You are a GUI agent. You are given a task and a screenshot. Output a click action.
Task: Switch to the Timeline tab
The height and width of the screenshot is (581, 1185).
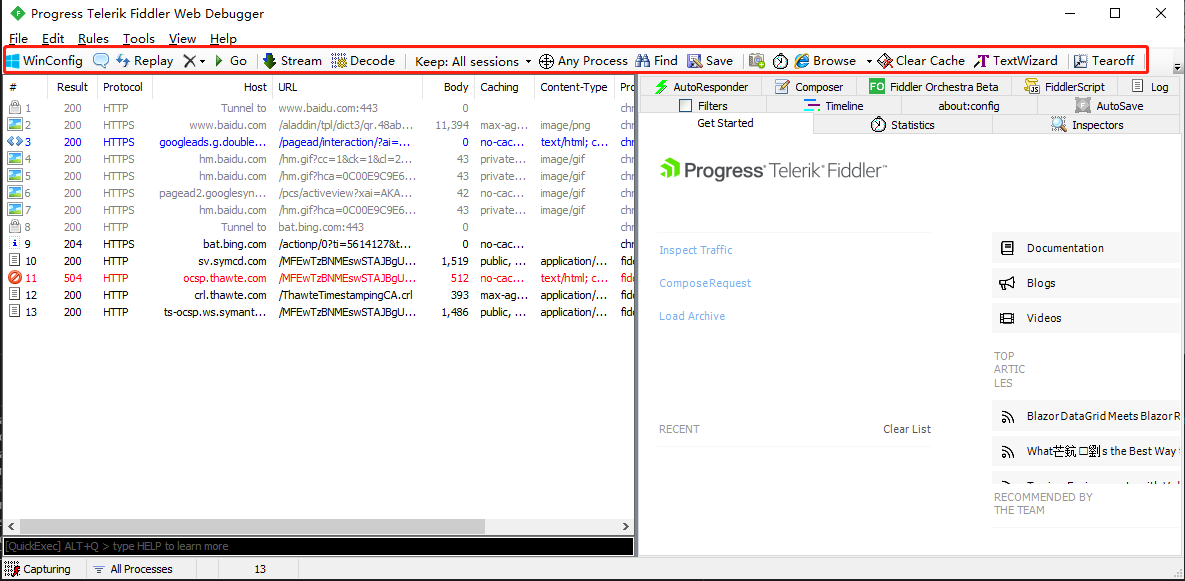coord(834,106)
